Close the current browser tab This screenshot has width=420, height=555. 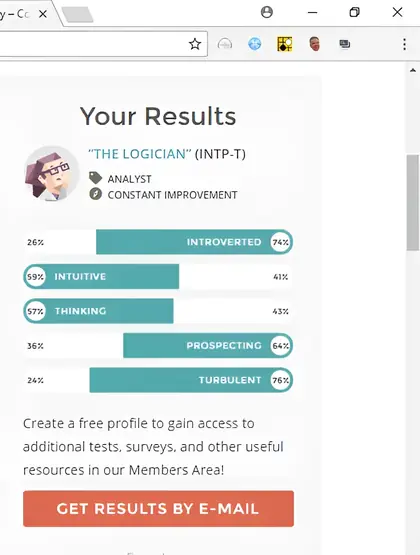click(43, 14)
